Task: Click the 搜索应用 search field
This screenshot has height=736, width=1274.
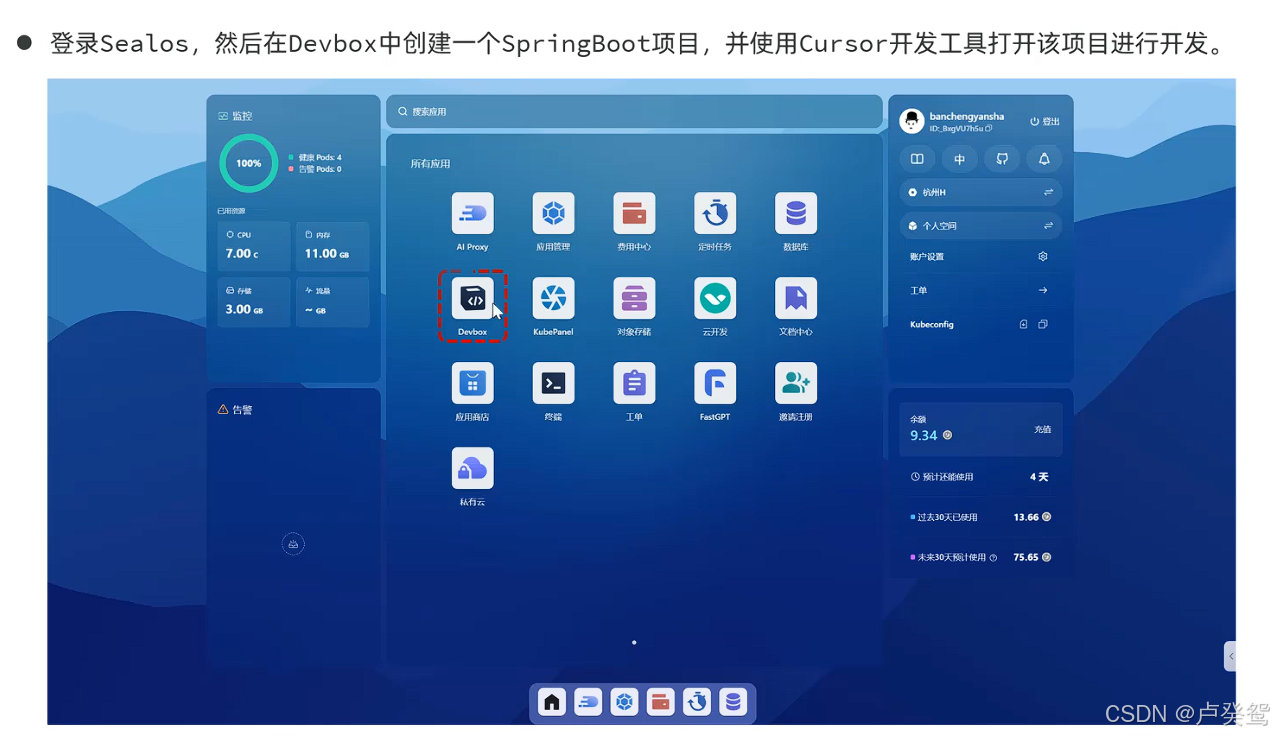Action: pos(634,112)
